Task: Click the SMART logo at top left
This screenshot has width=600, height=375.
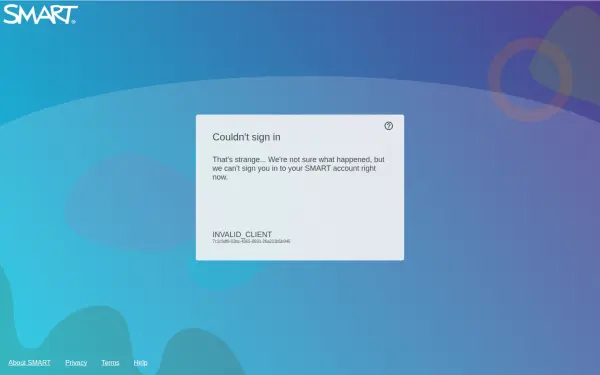Action: tap(40, 15)
